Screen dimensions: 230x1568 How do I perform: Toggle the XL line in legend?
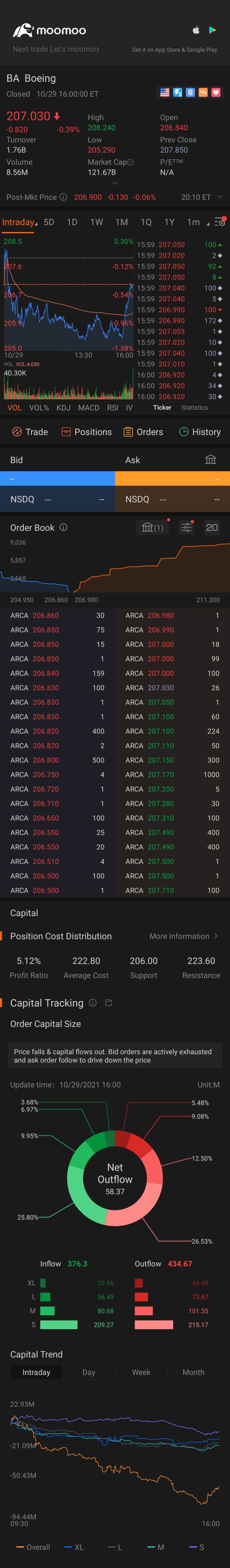(74, 1547)
